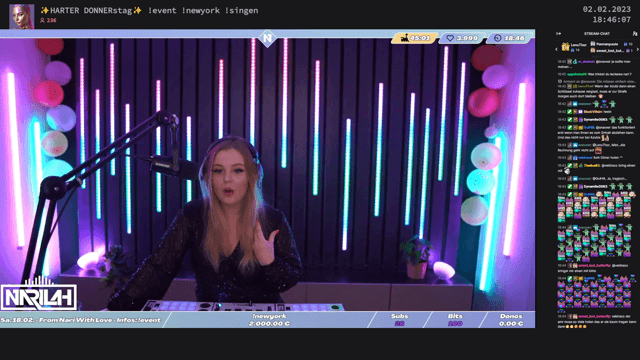Click the !newyork donation goal bar
The image size is (640, 360).
click(x=269, y=320)
